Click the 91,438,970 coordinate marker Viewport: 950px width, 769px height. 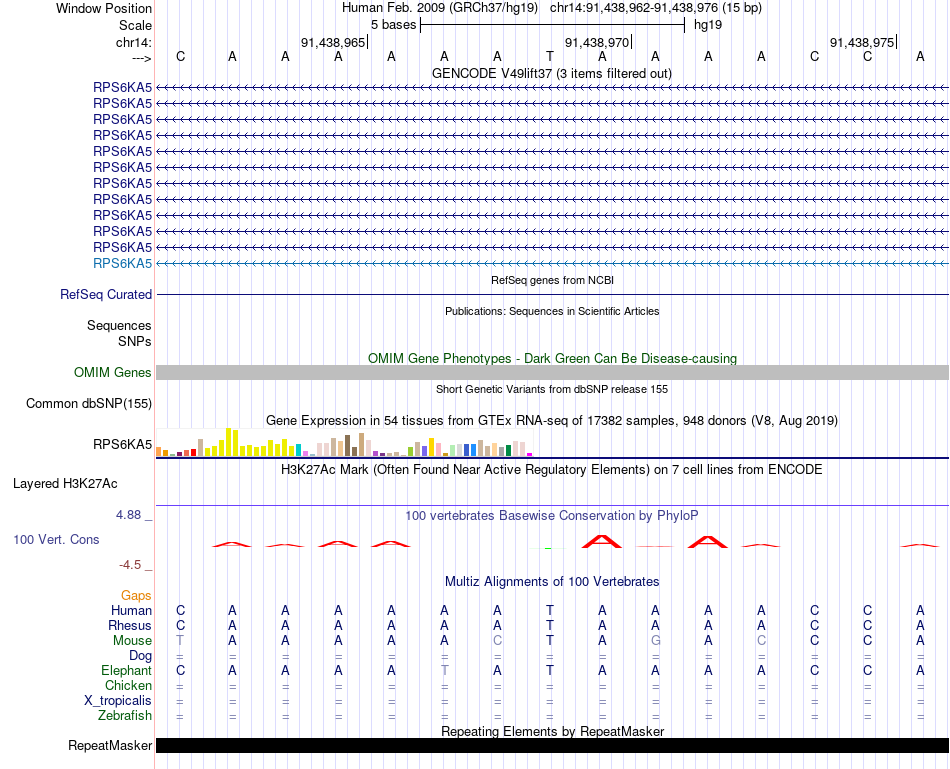coord(597,42)
